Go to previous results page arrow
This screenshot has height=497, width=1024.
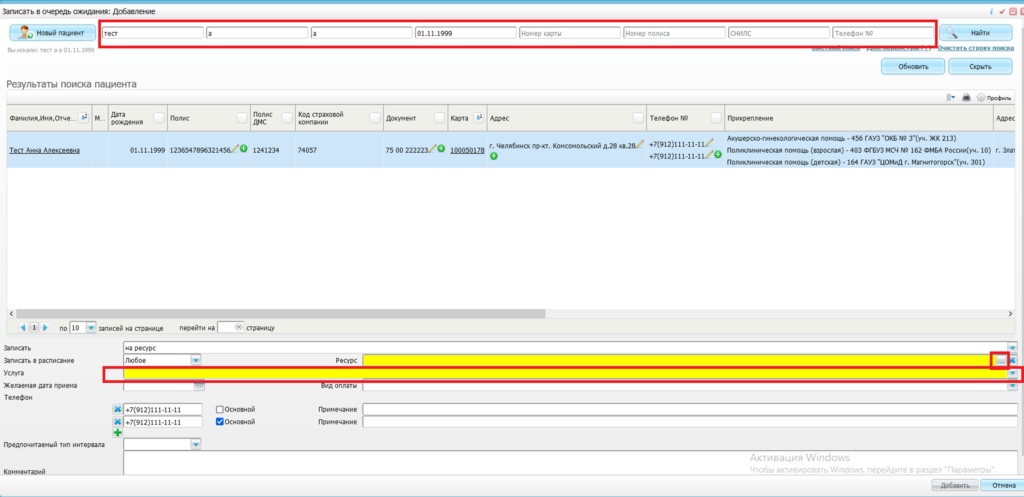pyautogui.click(x=23, y=327)
